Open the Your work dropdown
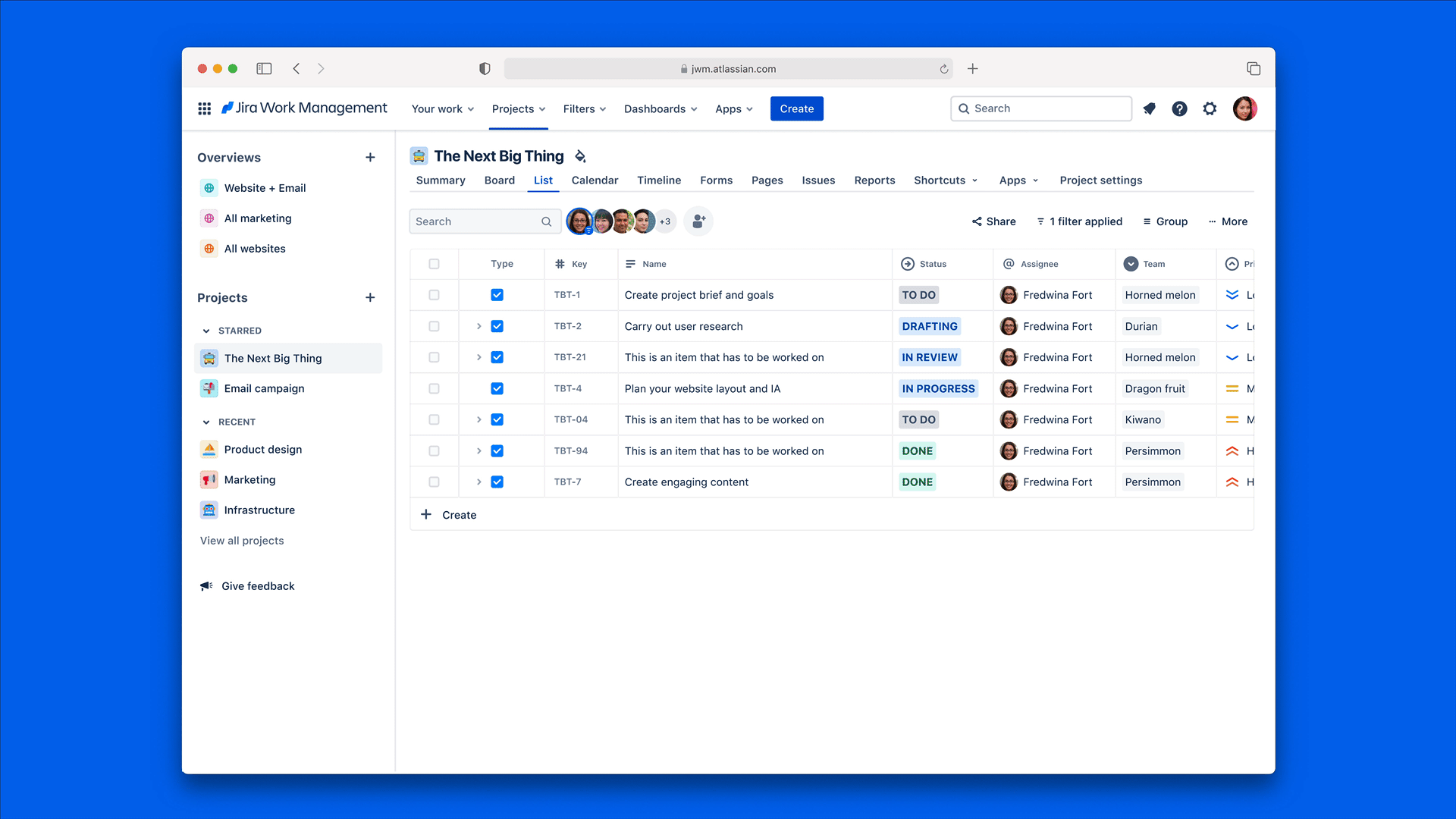1456x819 pixels. pos(443,108)
